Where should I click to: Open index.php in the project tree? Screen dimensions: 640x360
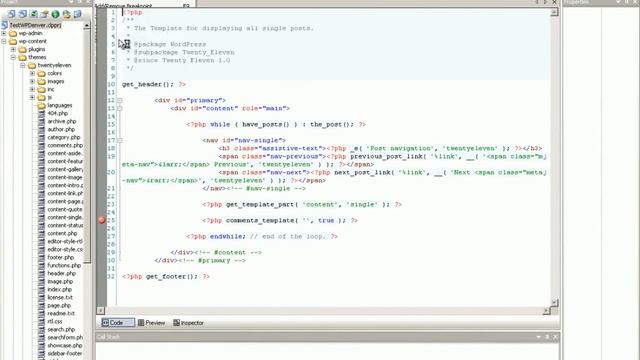point(59,289)
